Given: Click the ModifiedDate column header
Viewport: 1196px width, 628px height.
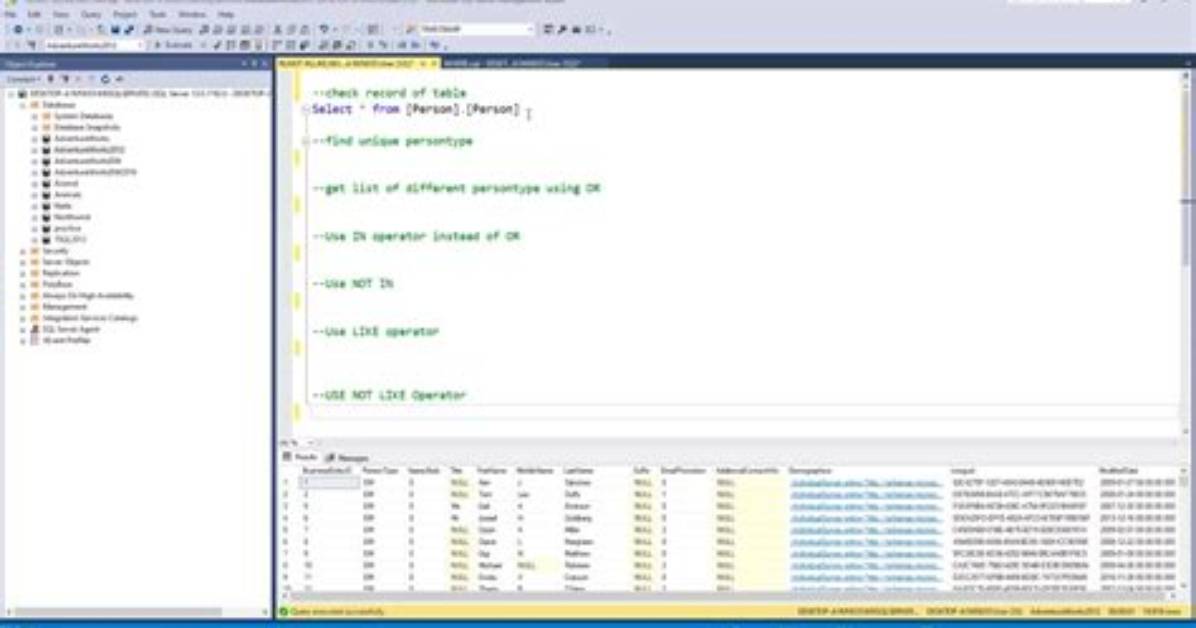Looking at the screenshot, I should click(1118, 471).
